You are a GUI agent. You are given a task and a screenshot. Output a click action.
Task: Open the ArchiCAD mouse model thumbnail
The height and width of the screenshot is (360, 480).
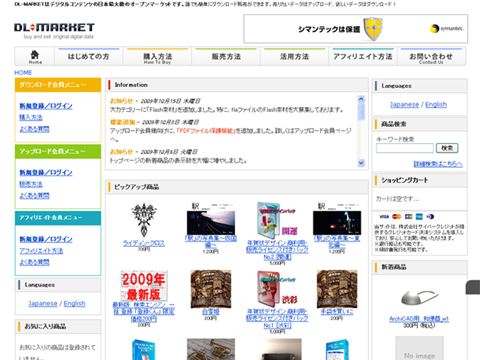(419, 298)
